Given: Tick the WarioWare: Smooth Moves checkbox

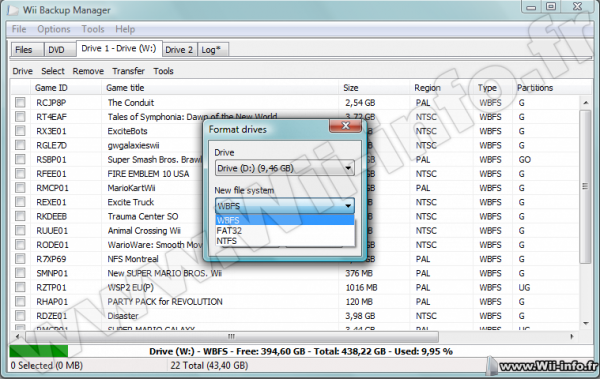Looking at the screenshot, I should point(20,245).
